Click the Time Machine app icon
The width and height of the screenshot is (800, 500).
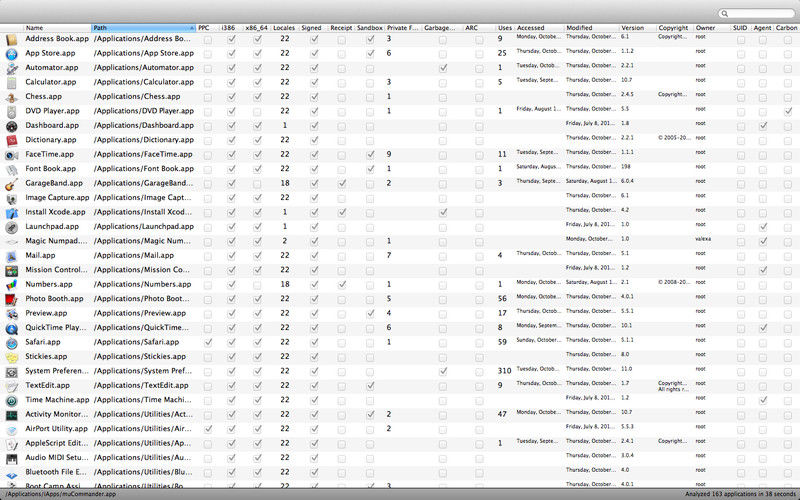[x=11, y=401]
